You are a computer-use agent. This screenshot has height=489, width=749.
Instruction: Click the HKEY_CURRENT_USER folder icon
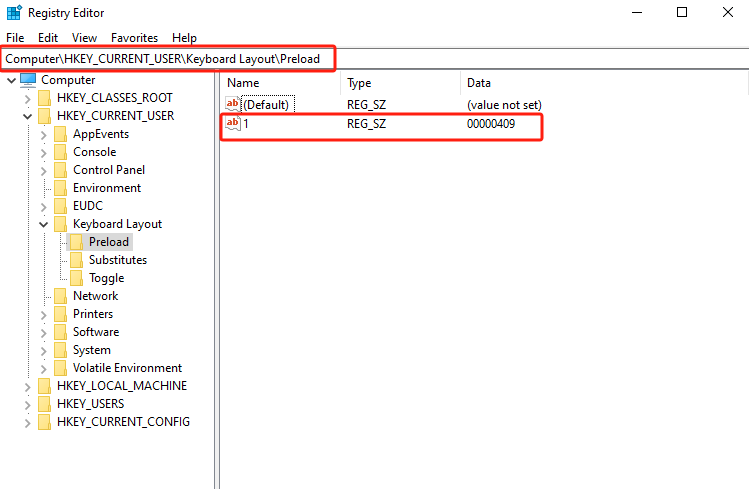(x=44, y=116)
